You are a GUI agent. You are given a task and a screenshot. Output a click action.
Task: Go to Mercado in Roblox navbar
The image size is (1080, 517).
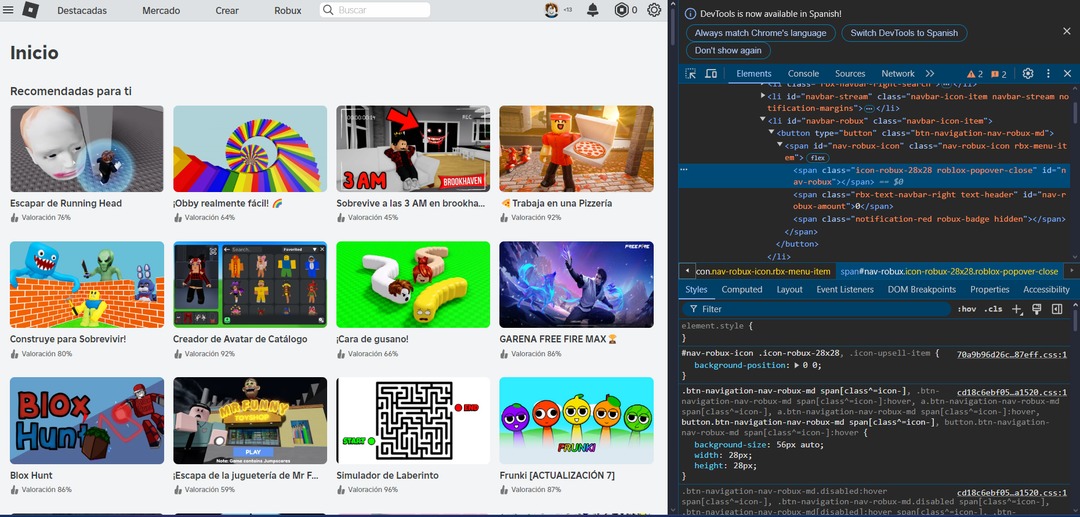(x=161, y=10)
